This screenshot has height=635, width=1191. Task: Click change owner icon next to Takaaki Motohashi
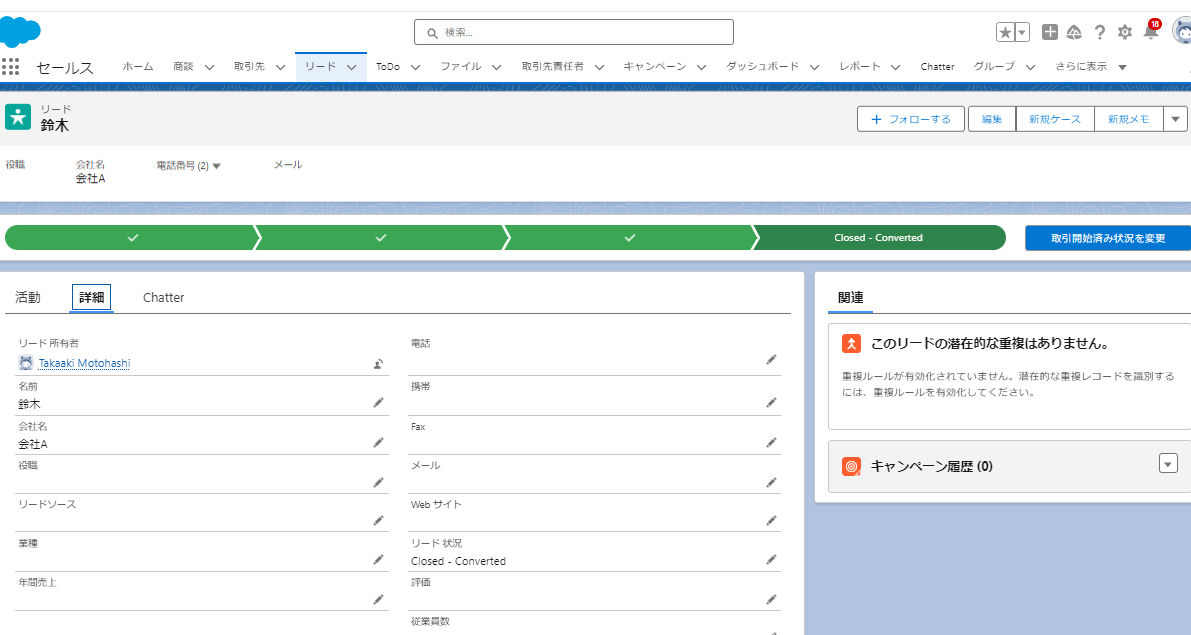pyautogui.click(x=378, y=364)
